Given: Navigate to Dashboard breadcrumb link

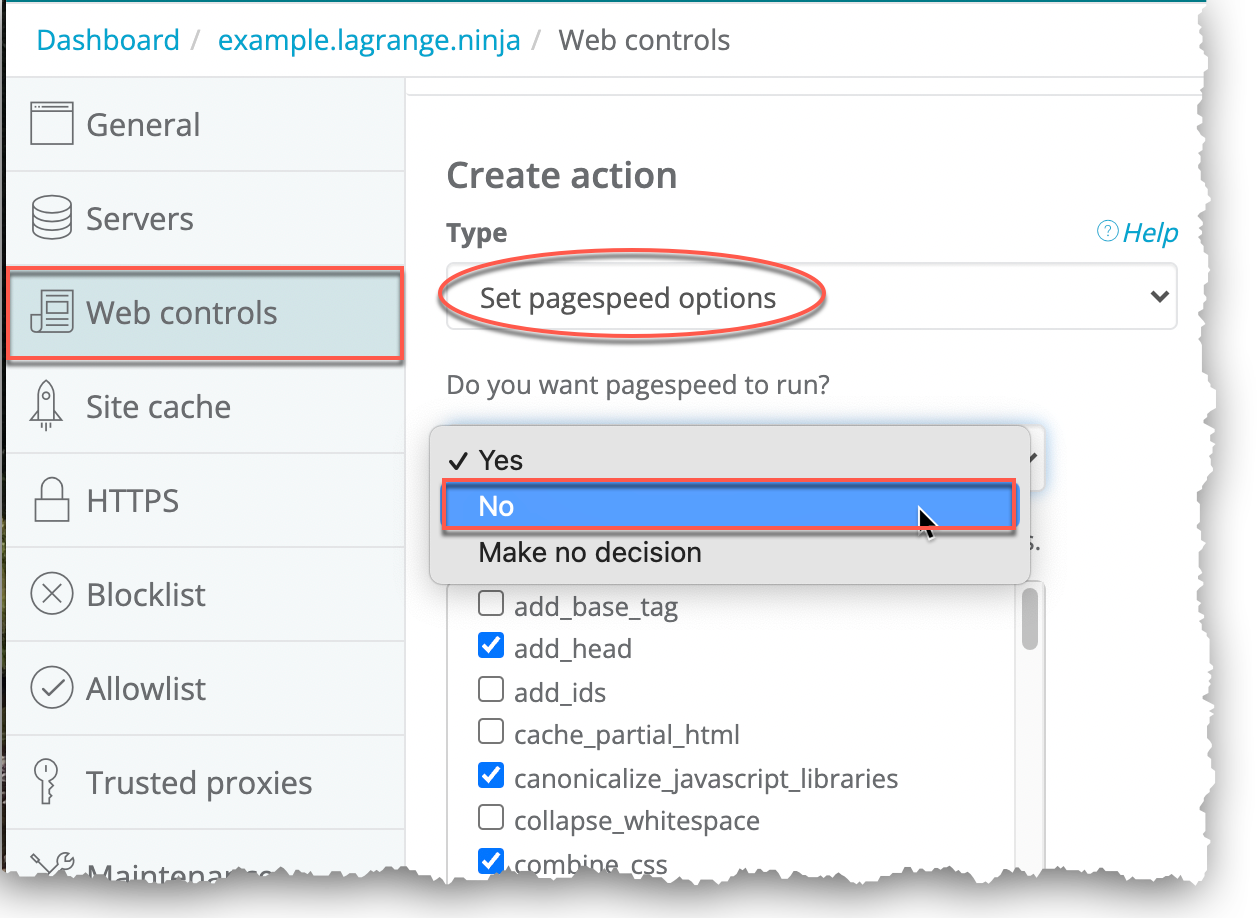Looking at the screenshot, I should point(108,41).
